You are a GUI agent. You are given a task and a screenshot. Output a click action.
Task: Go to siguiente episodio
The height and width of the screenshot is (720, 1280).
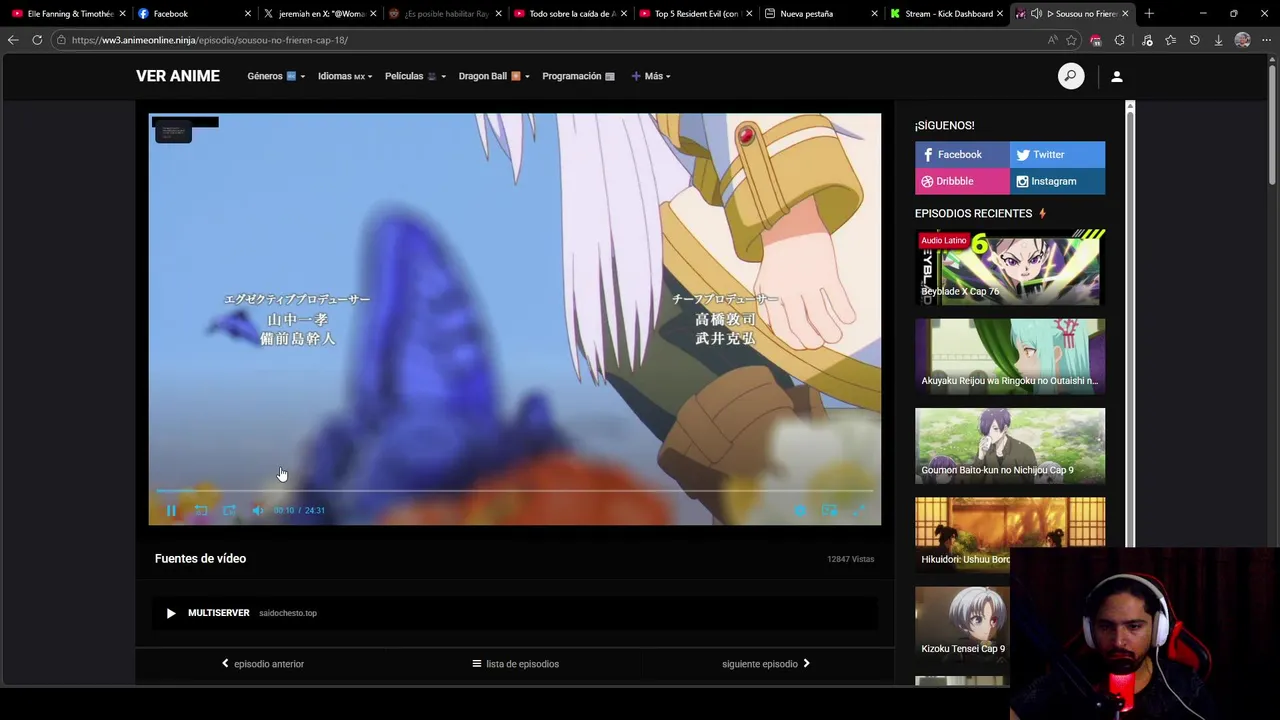point(766,664)
